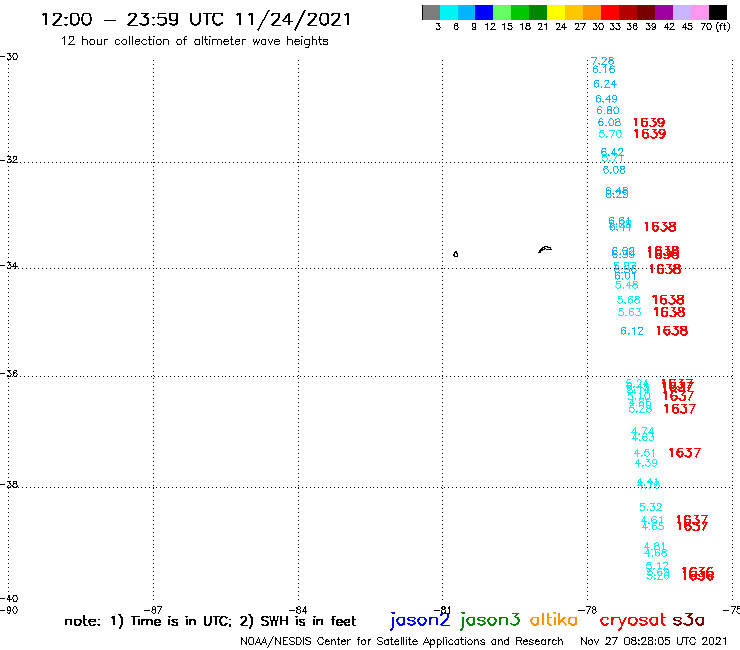Click the '12:00 – 23:59 UTC 11/24/2021' title
The image size is (740, 650).
(196, 20)
